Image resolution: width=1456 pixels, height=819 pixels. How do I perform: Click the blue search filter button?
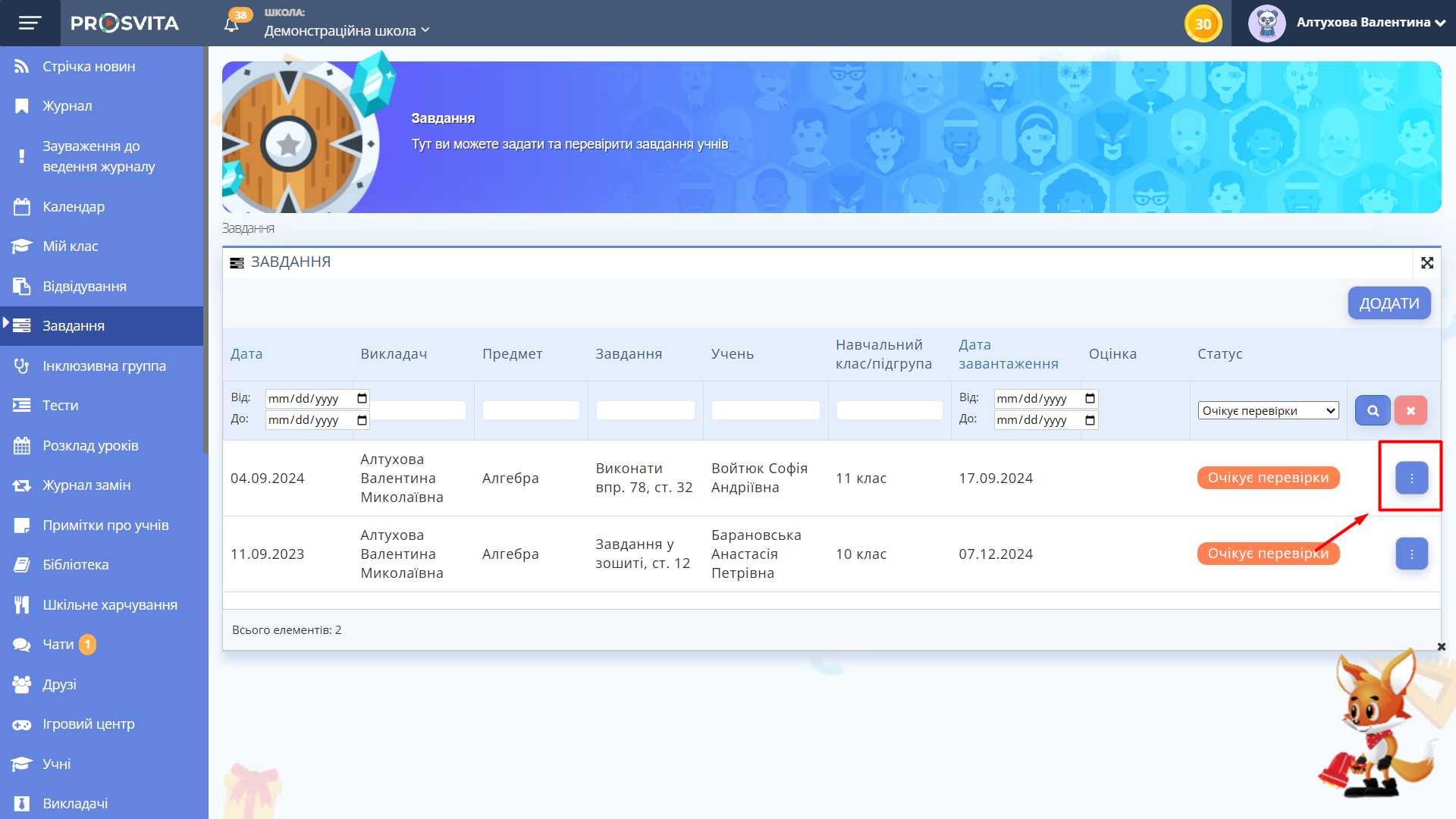tap(1373, 410)
